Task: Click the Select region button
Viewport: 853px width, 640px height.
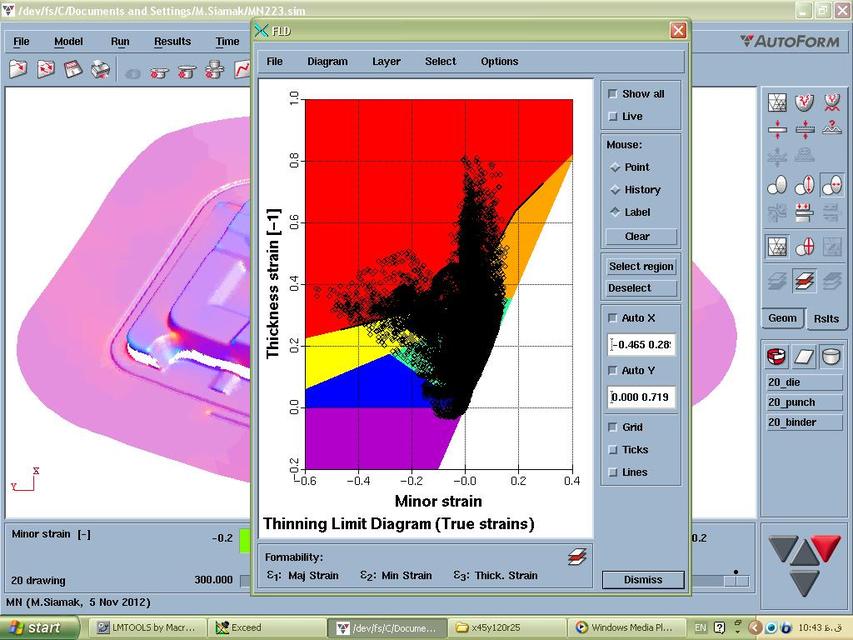Action: (x=641, y=267)
